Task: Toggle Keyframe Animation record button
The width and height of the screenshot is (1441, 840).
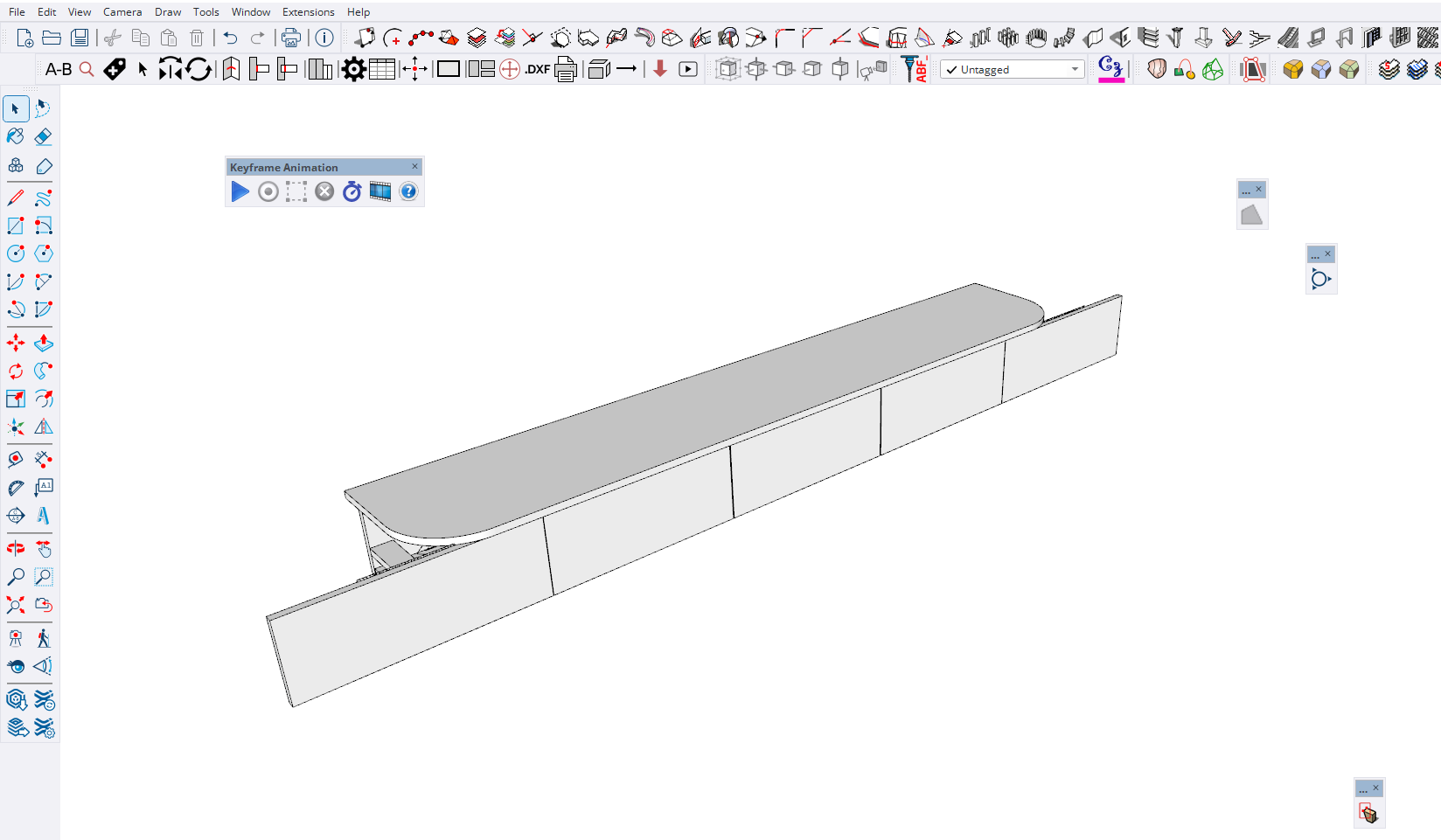Action: (x=268, y=191)
